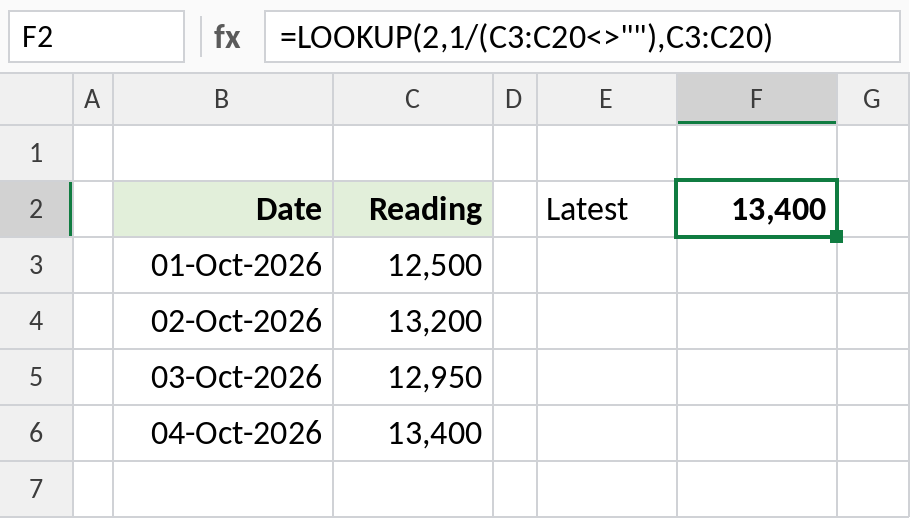The image size is (910, 518).
Task: Select column E header
Action: (x=606, y=99)
